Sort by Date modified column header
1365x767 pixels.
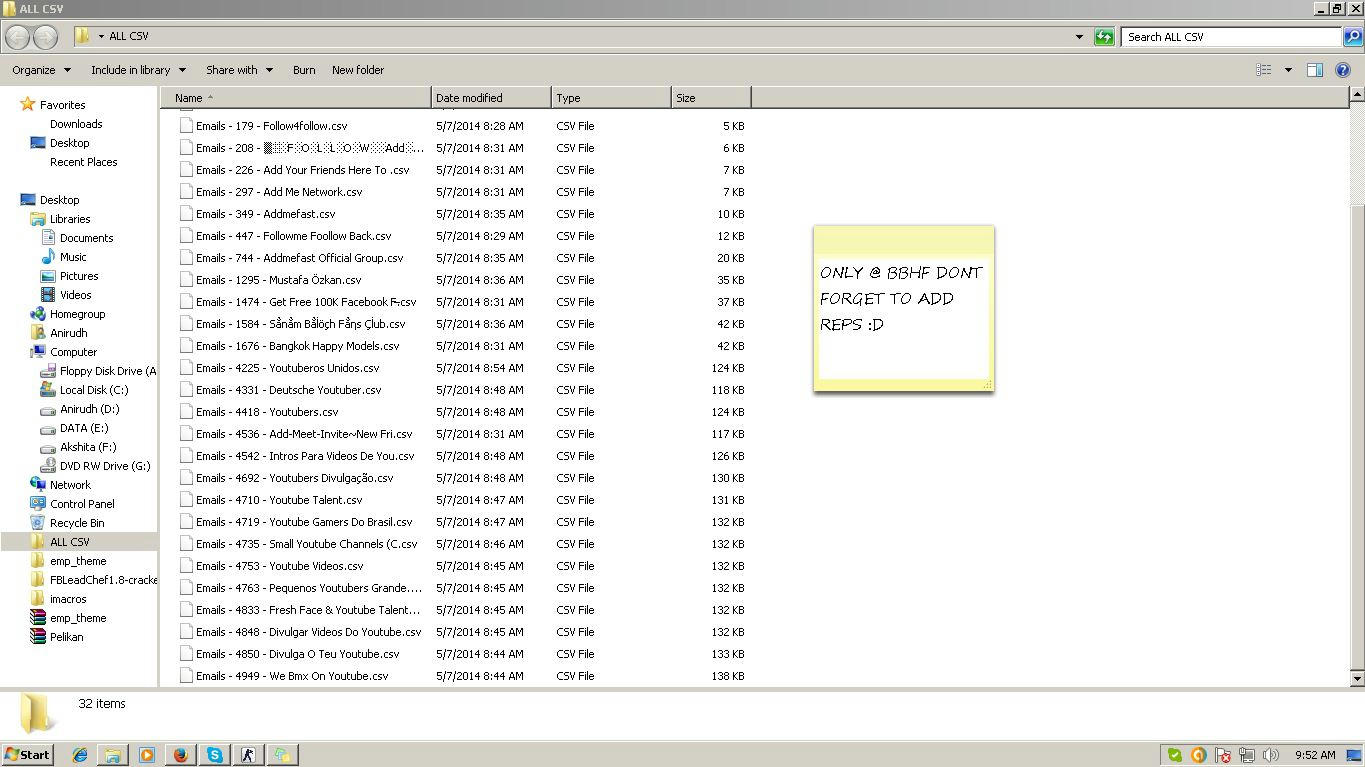(491, 98)
